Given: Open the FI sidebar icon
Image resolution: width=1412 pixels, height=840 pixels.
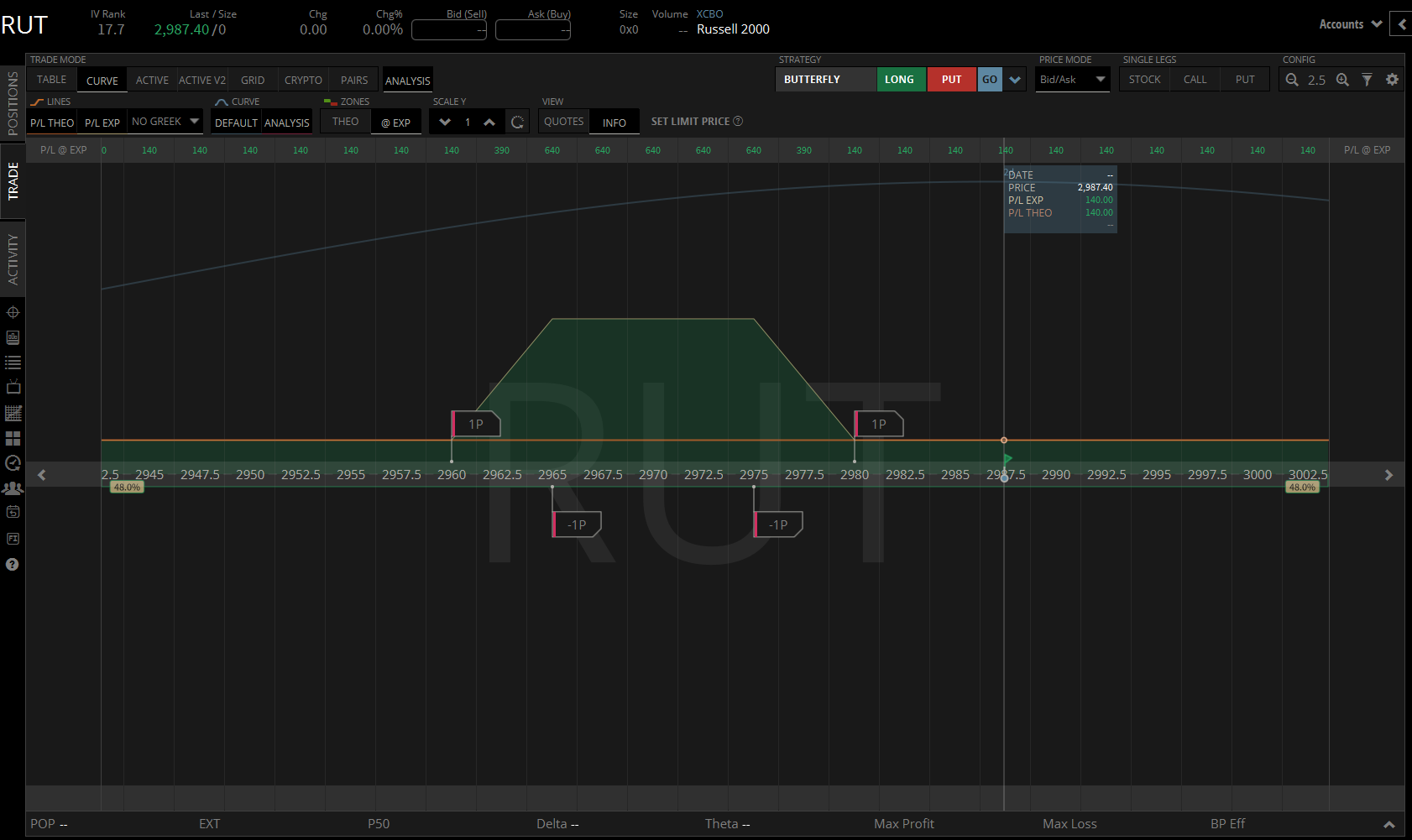Looking at the screenshot, I should point(13,539).
